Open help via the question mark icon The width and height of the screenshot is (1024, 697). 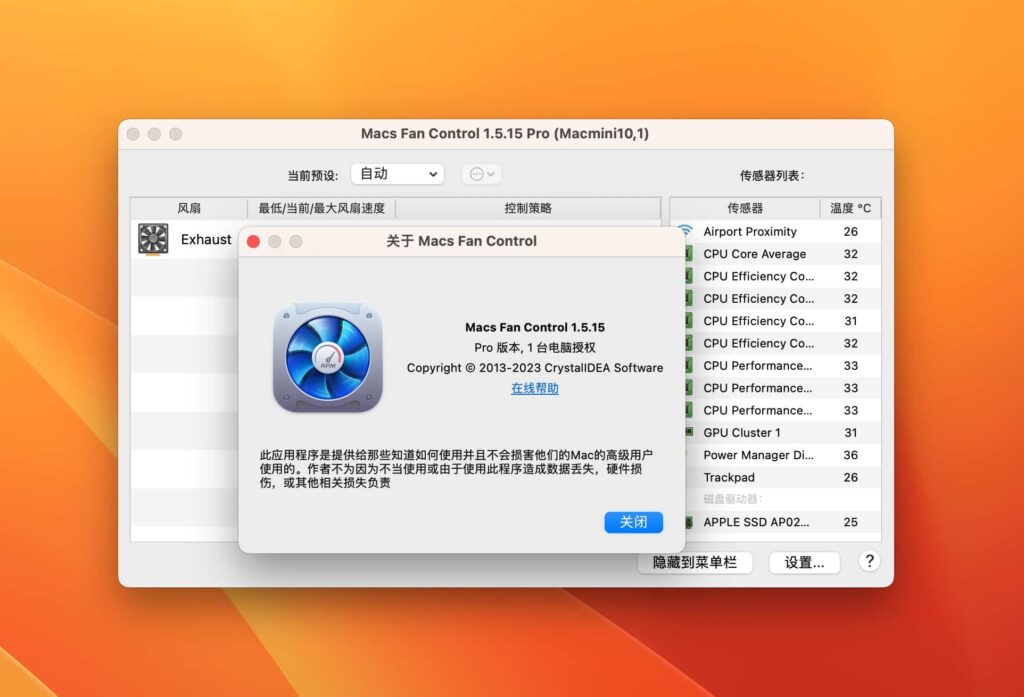[x=869, y=562]
